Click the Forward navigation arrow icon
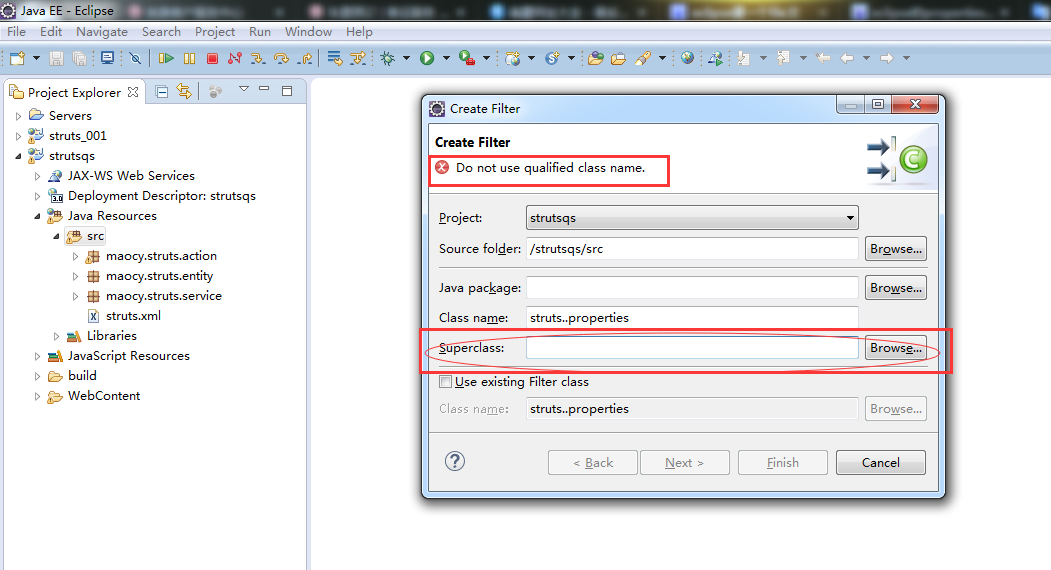Image resolution: width=1051 pixels, height=570 pixels. pyautogui.click(x=887, y=58)
